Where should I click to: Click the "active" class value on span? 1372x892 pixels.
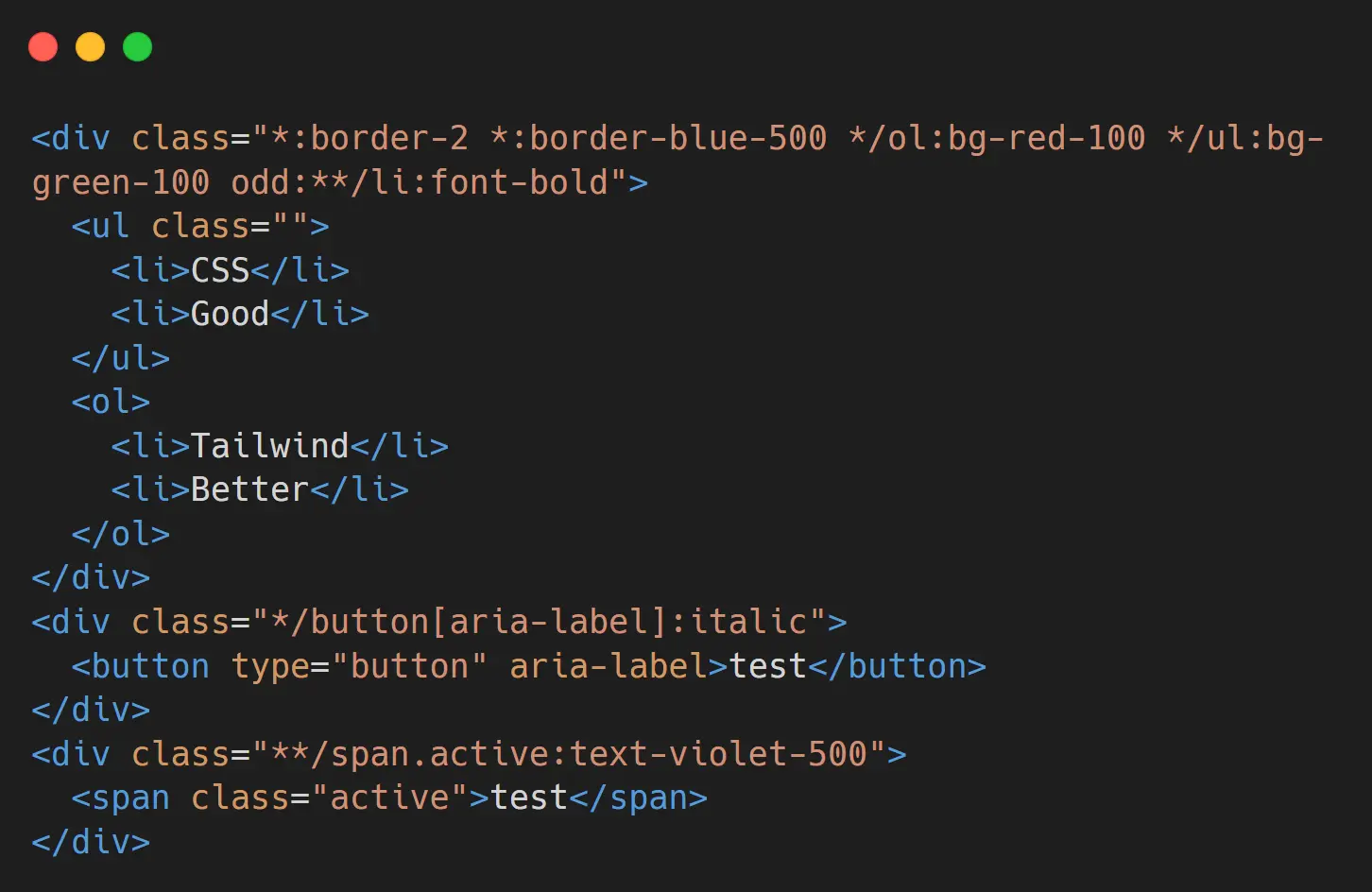coord(389,798)
